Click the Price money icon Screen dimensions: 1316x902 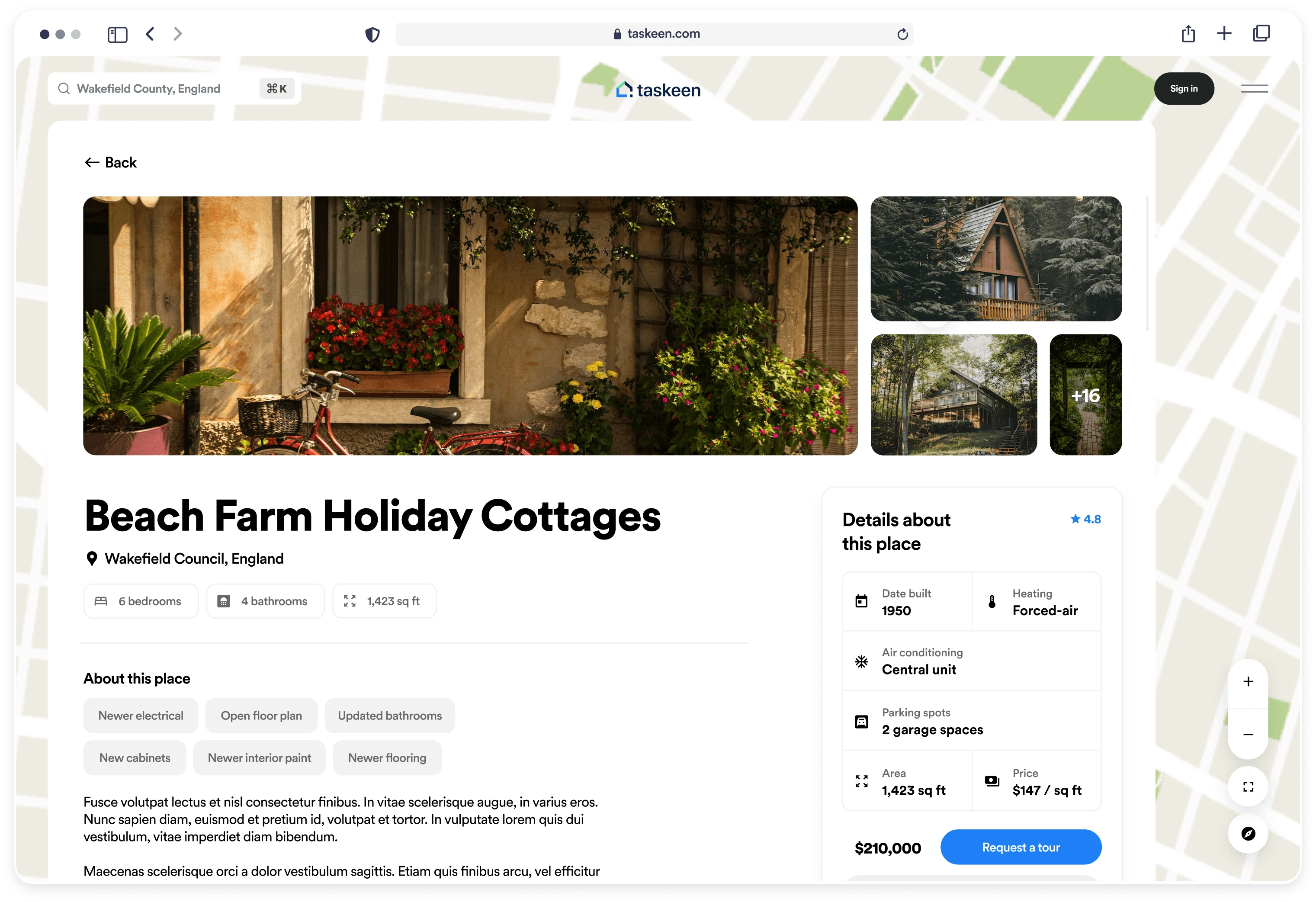[992, 781]
